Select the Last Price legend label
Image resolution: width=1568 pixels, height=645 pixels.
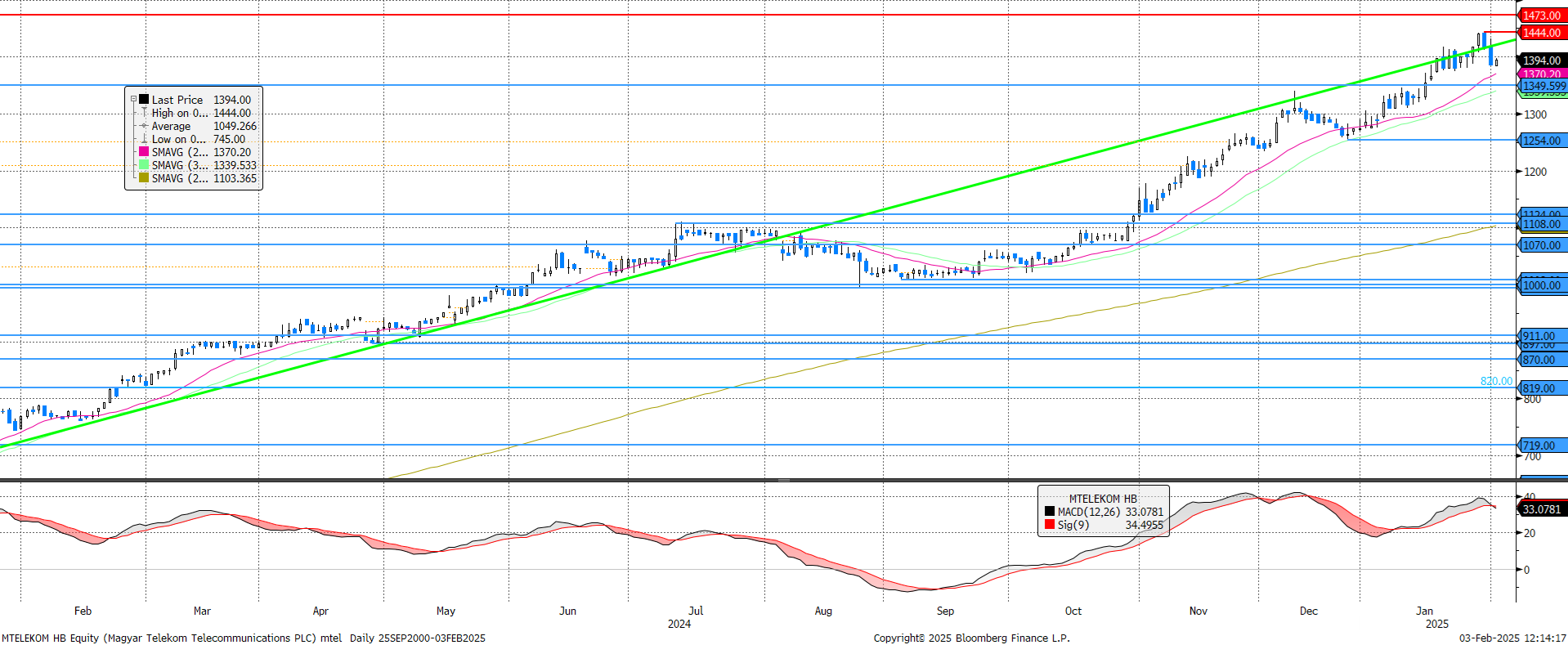(x=177, y=100)
